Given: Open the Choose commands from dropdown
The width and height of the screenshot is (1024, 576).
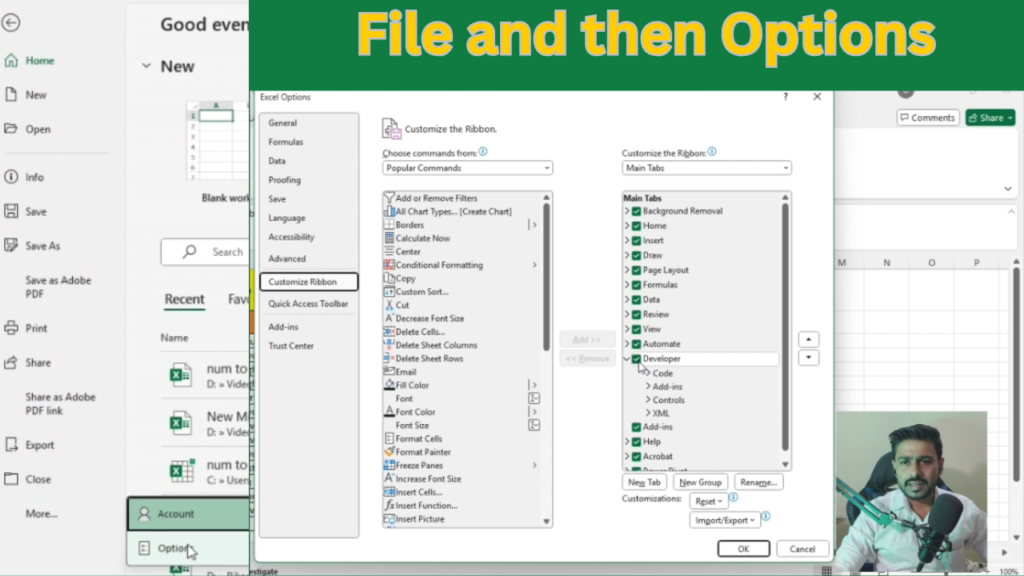Looking at the screenshot, I should (467, 168).
